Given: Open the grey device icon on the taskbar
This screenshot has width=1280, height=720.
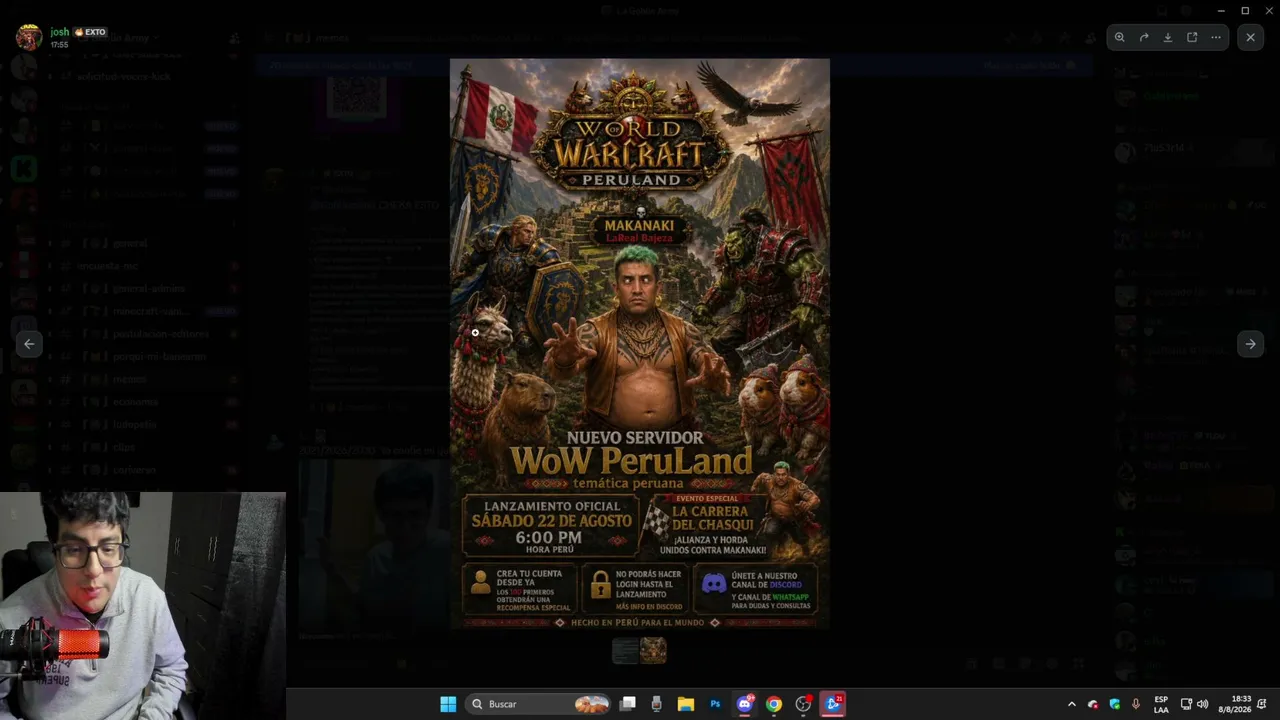Looking at the screenshot, I should pos(656,704).
